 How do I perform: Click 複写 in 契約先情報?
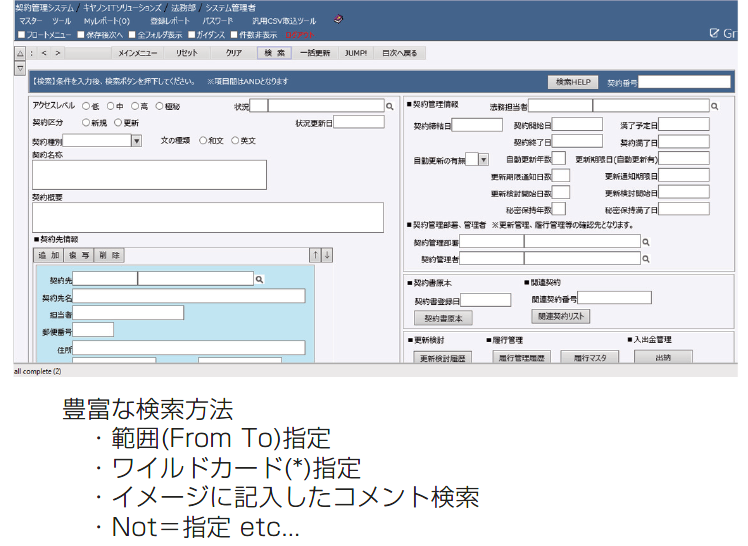point(79,256)
